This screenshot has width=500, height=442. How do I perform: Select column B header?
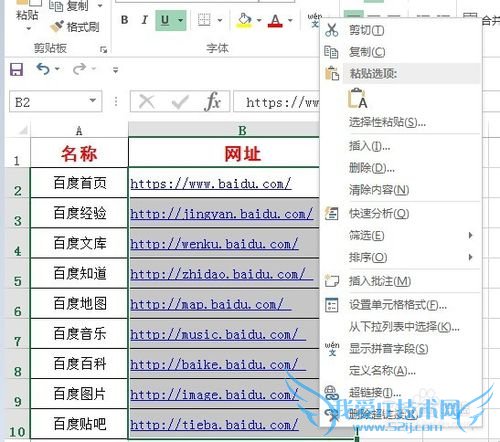pos(224,130)
